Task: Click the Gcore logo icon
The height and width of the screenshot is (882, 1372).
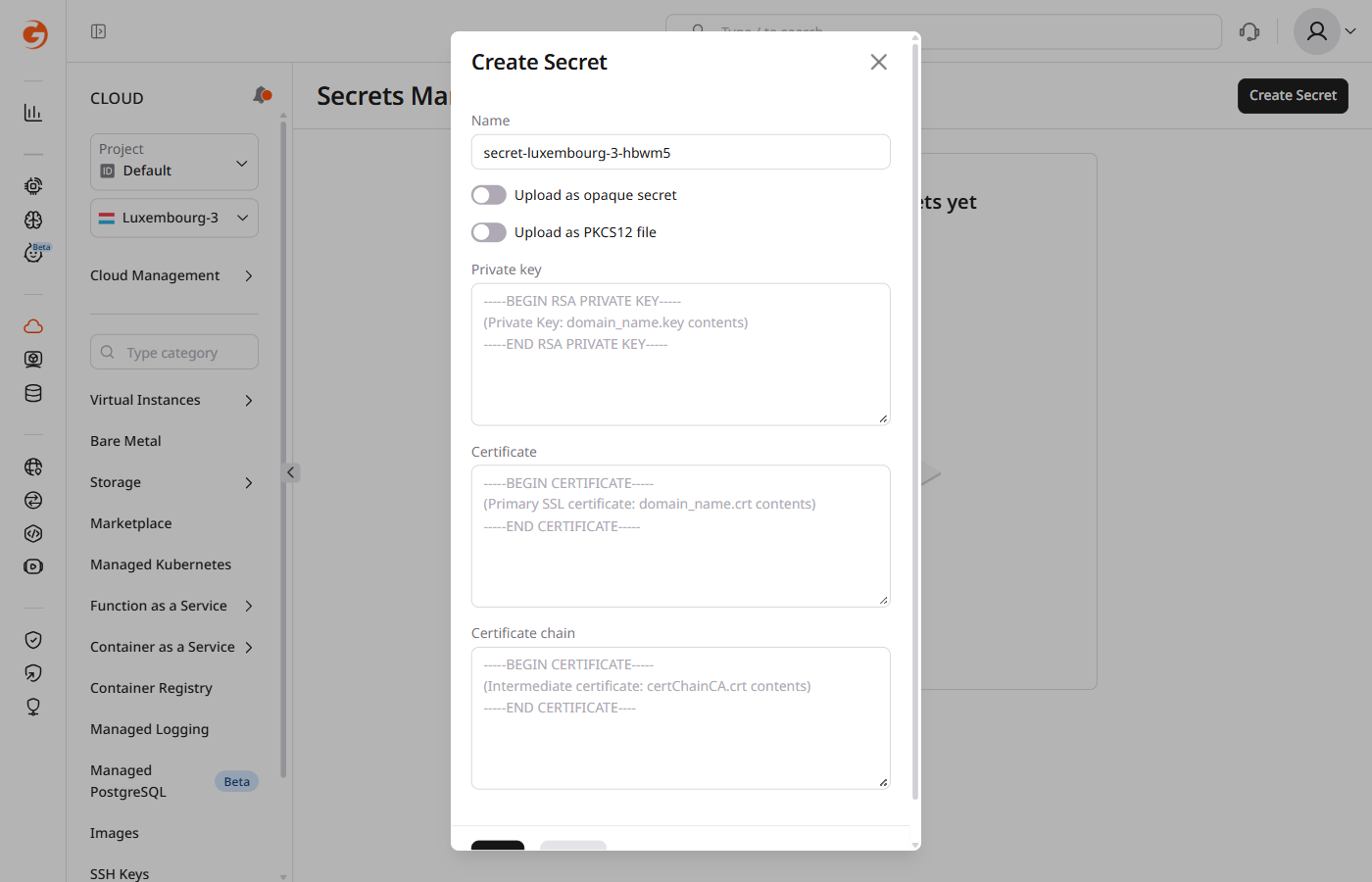Action: tap(34, 33)
